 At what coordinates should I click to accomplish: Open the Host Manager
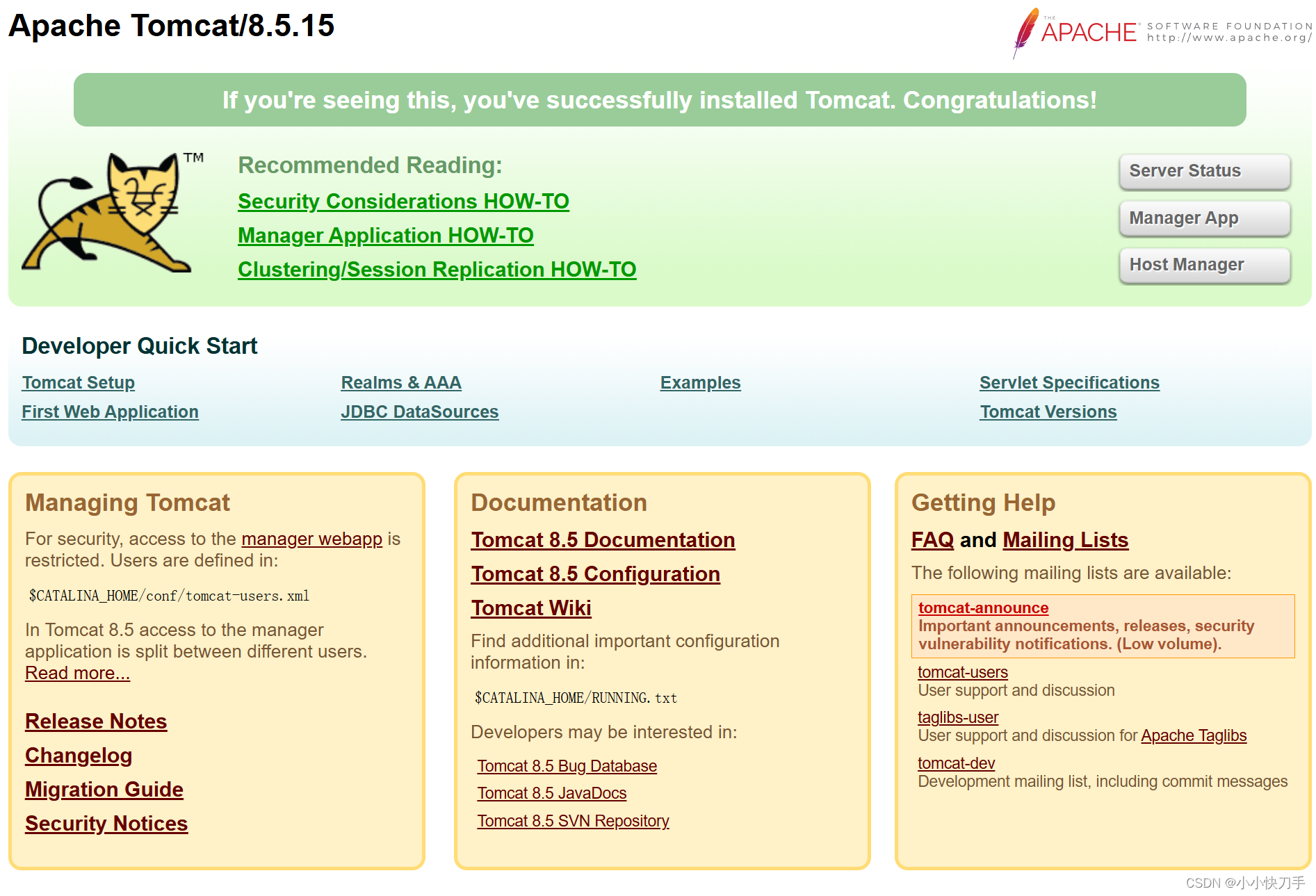click(1205, 265)
